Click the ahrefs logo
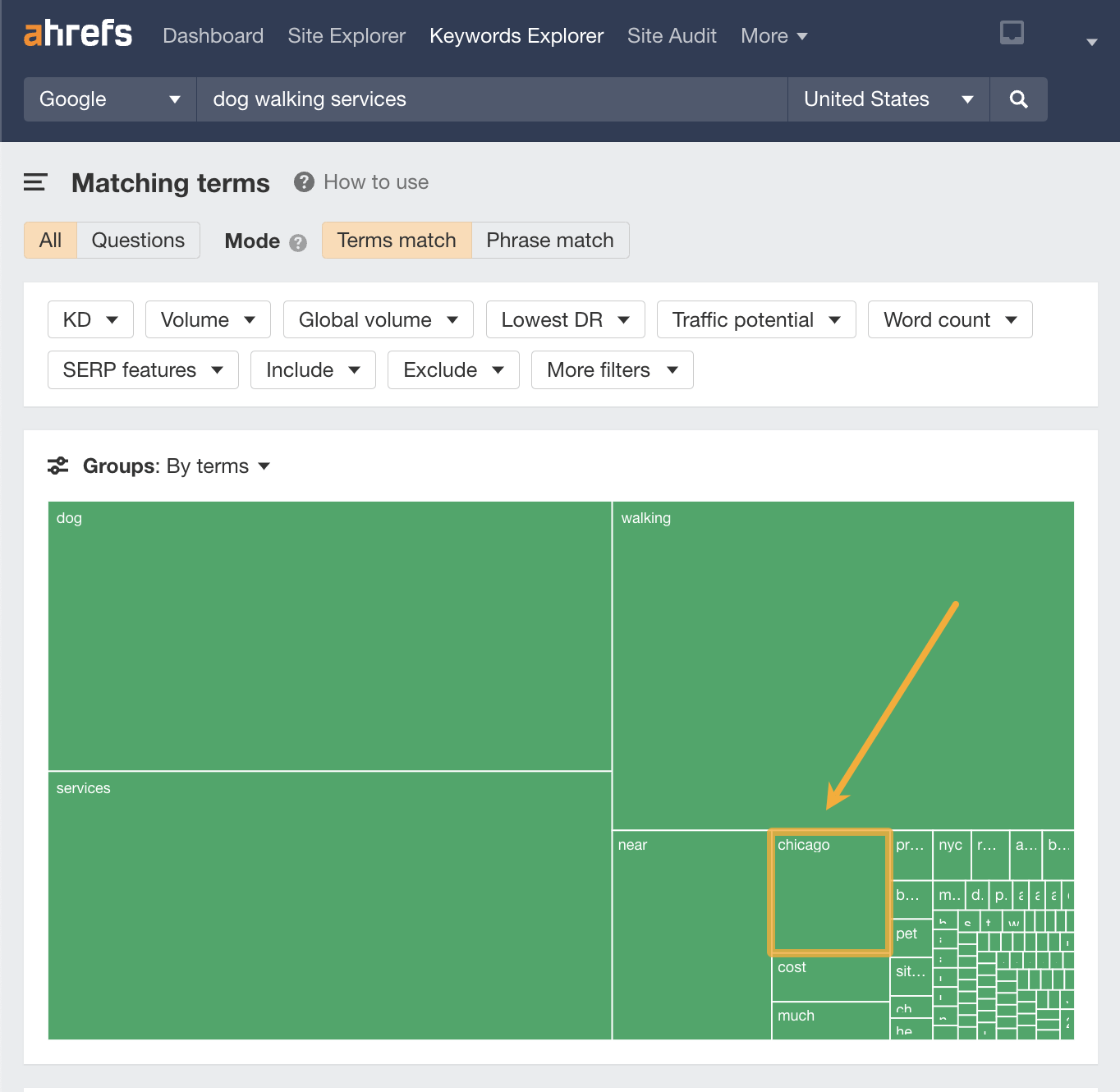 [x=77, y=34]
